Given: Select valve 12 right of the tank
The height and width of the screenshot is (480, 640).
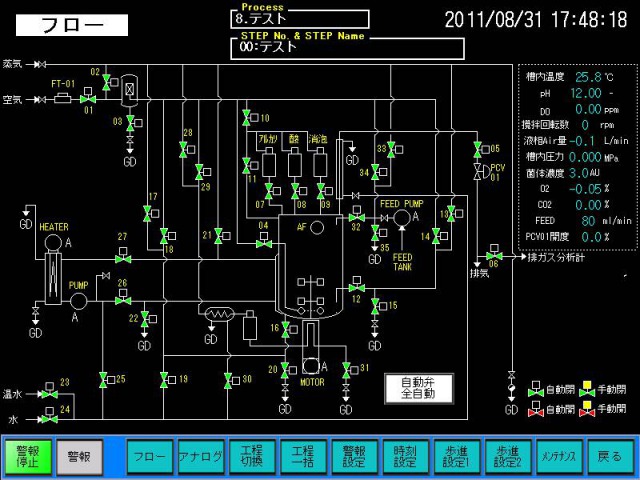Looking at the screenshot, I should coord(357,285).
